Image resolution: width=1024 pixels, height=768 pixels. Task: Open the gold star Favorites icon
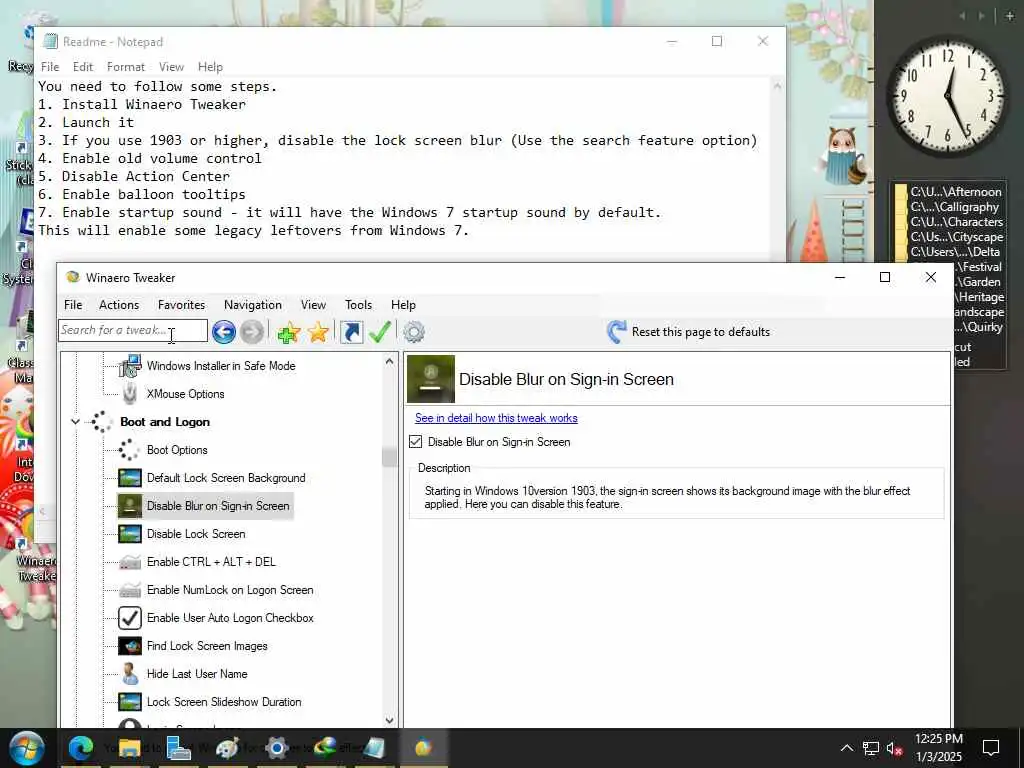pos(319,332)
